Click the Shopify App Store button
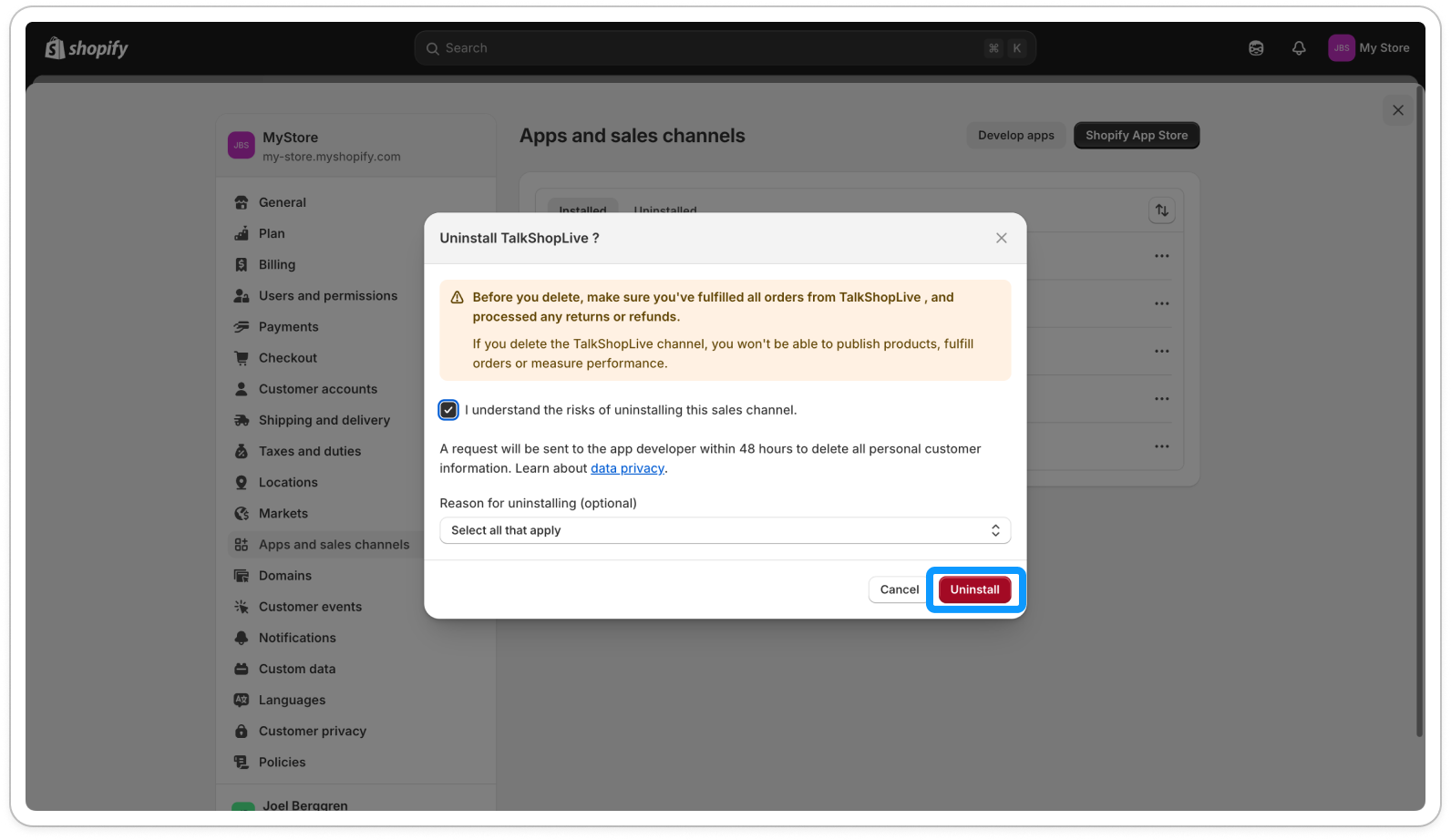Screen dimensions: 1451x840 (x=1137, y=135)
